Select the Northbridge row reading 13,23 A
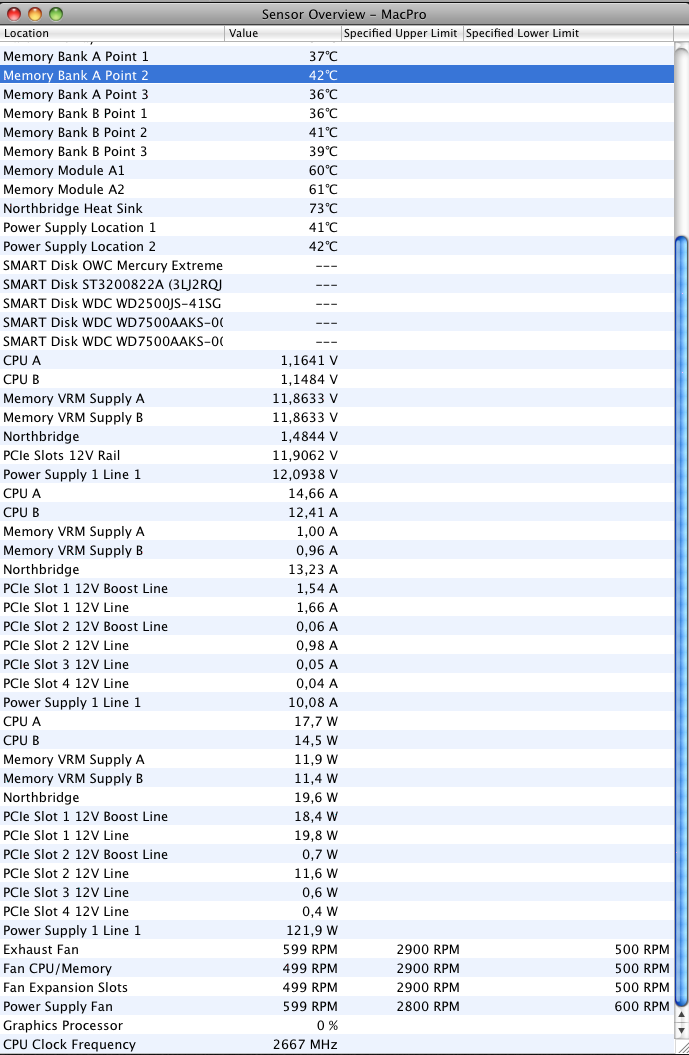 (336, 569)
